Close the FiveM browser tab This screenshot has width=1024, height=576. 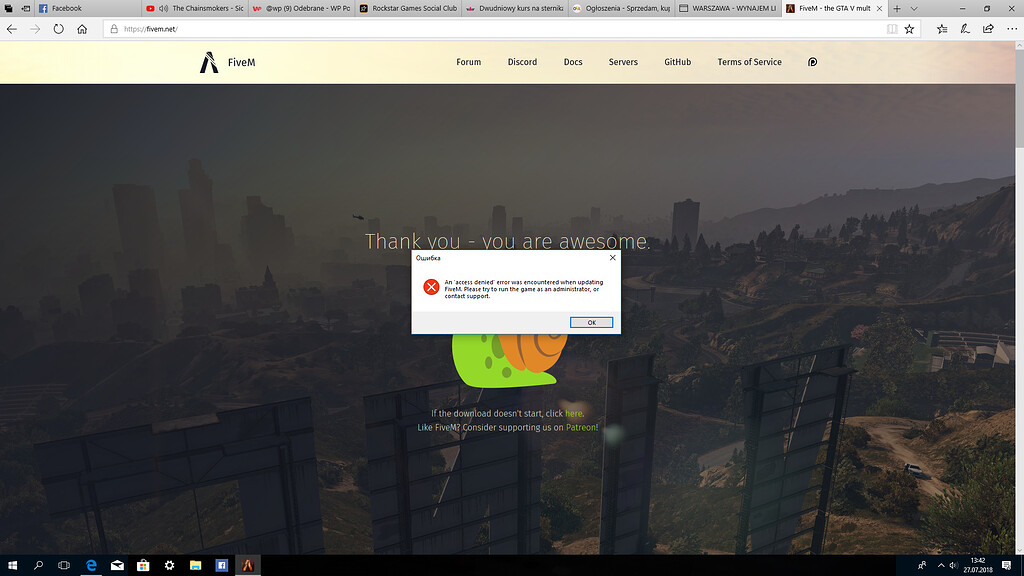coord(879,8)
